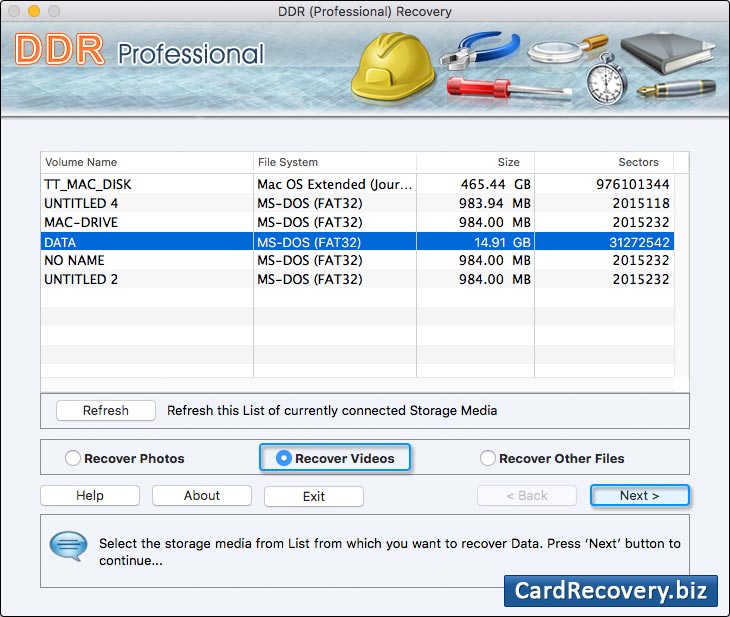Click the Refresh button
730x617 pixels.
point(106,411)
